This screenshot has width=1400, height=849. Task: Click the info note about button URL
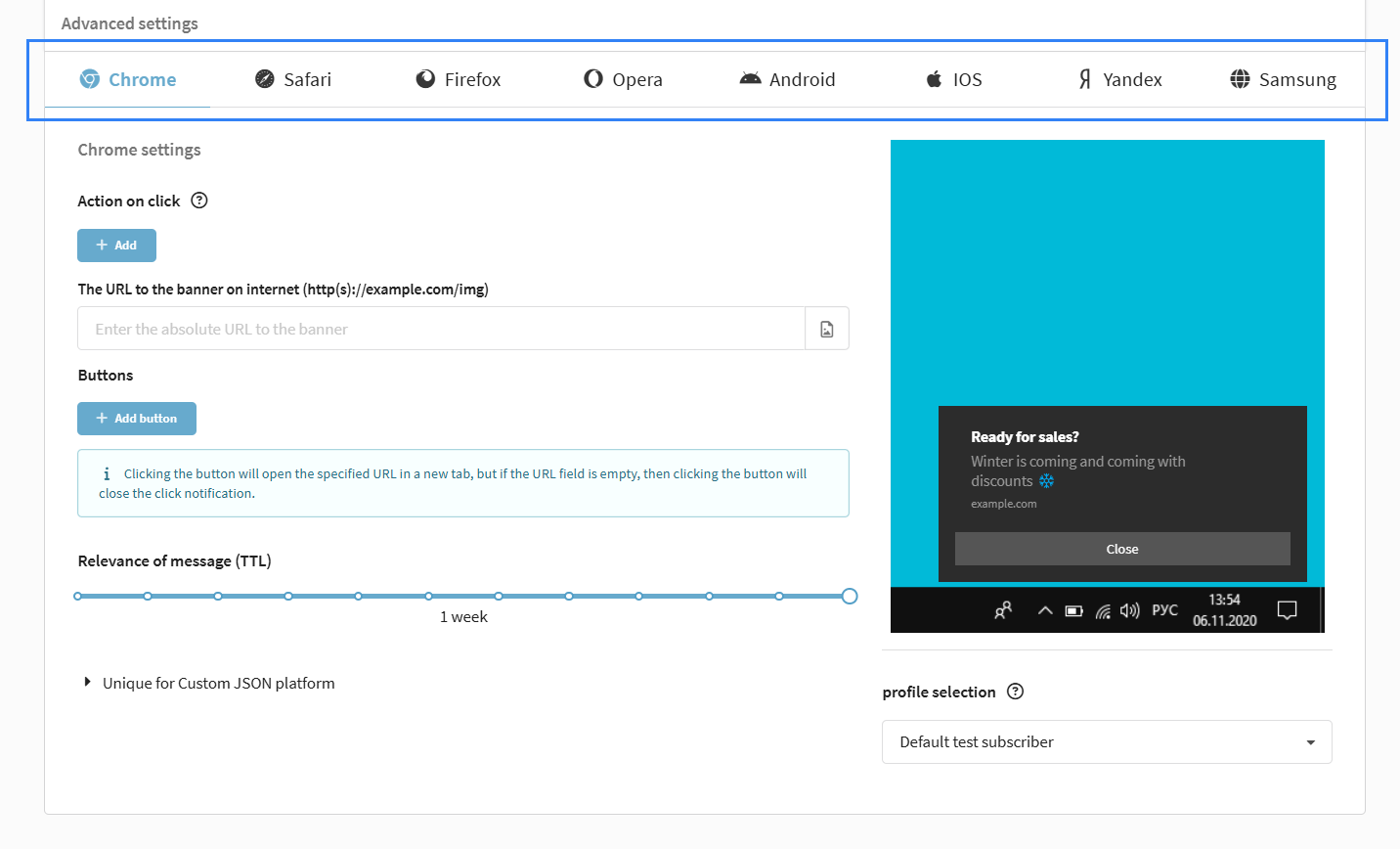tap(463, 483)
